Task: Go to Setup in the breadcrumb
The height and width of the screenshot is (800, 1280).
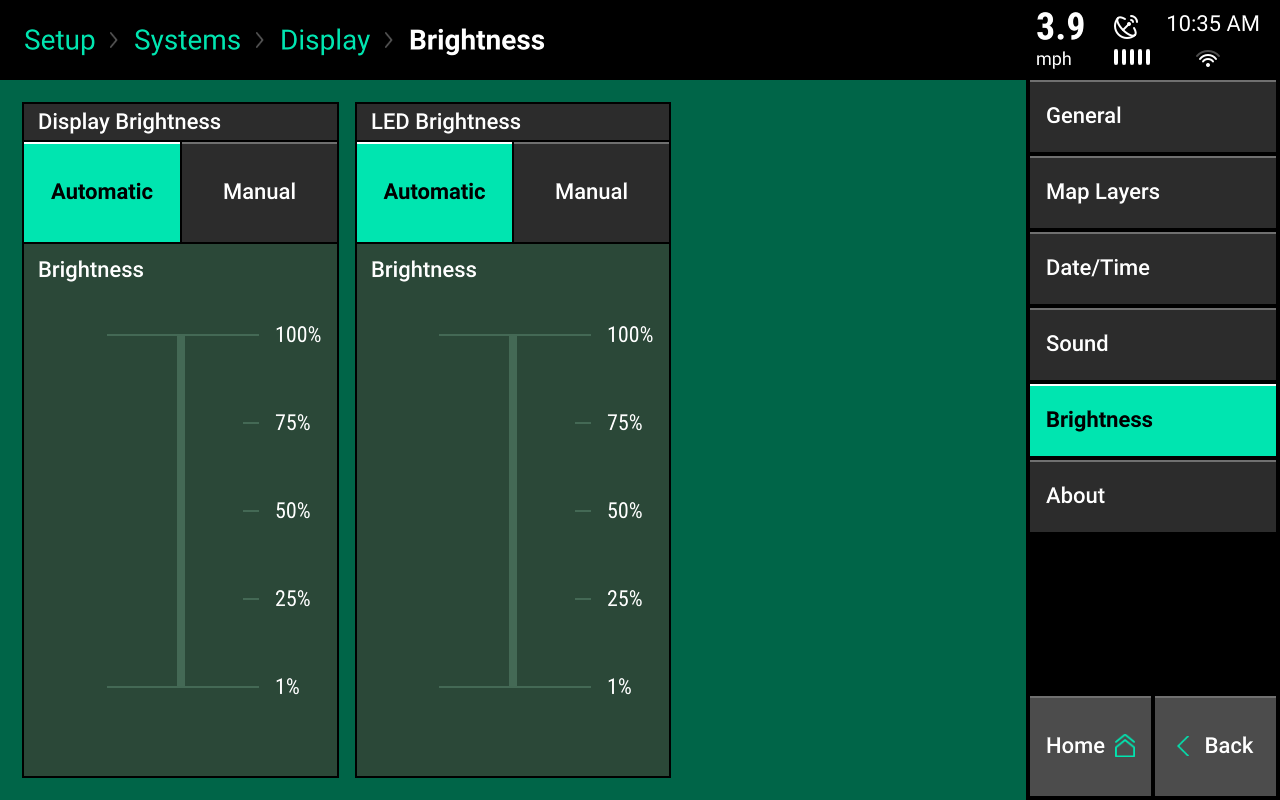Action: [59, 40]
